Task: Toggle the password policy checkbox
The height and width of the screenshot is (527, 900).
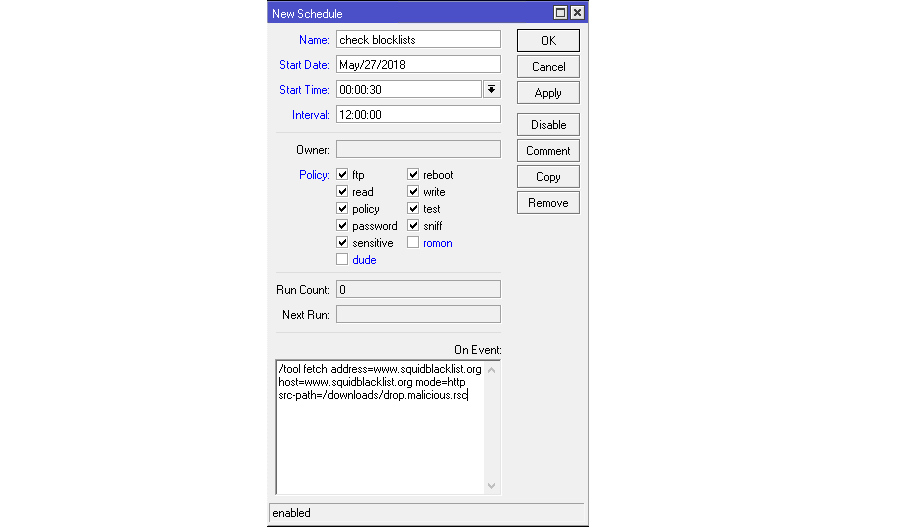Action: pyautogui.click(x=342, y=226)
